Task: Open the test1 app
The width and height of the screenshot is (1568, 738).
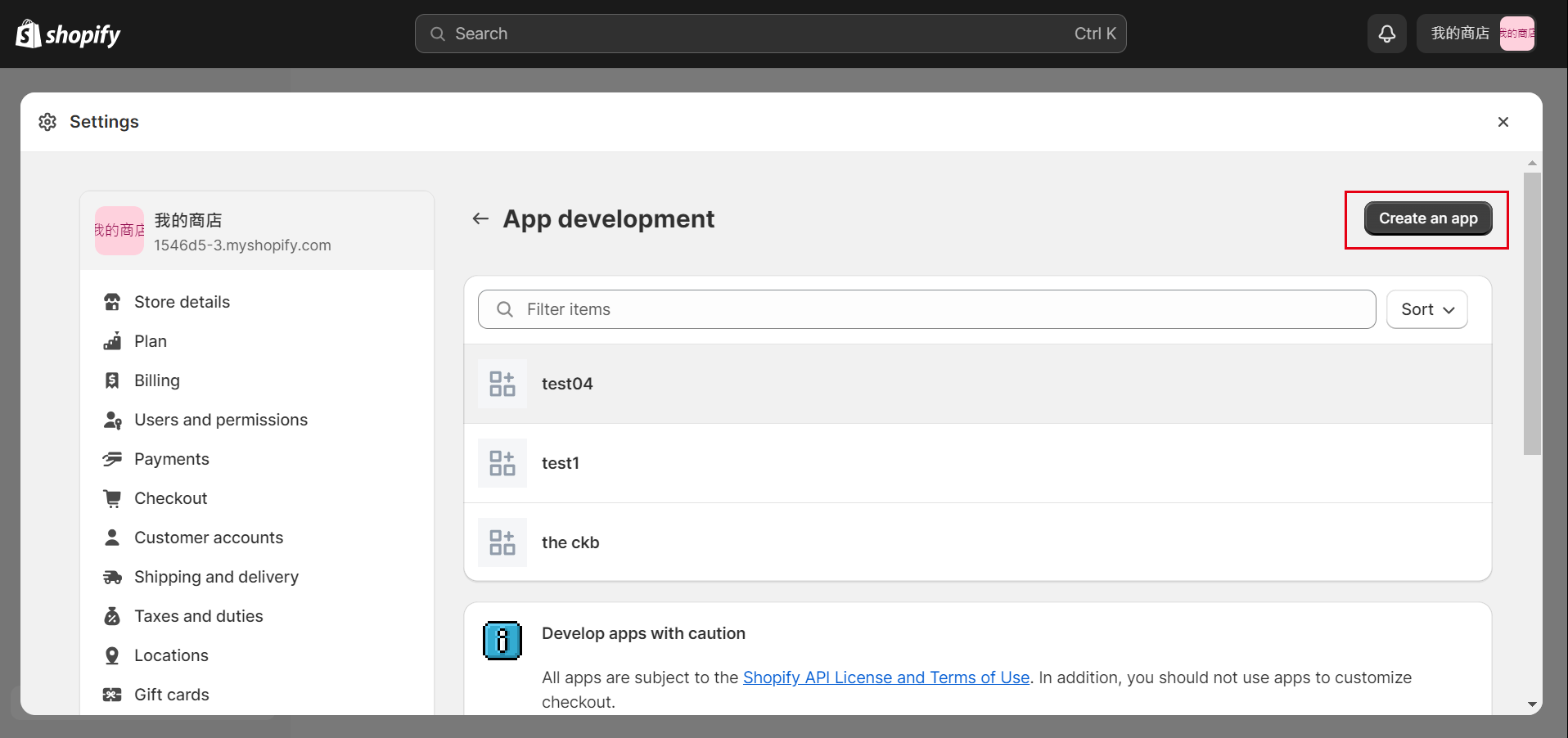Action: [x=978, y=463]
